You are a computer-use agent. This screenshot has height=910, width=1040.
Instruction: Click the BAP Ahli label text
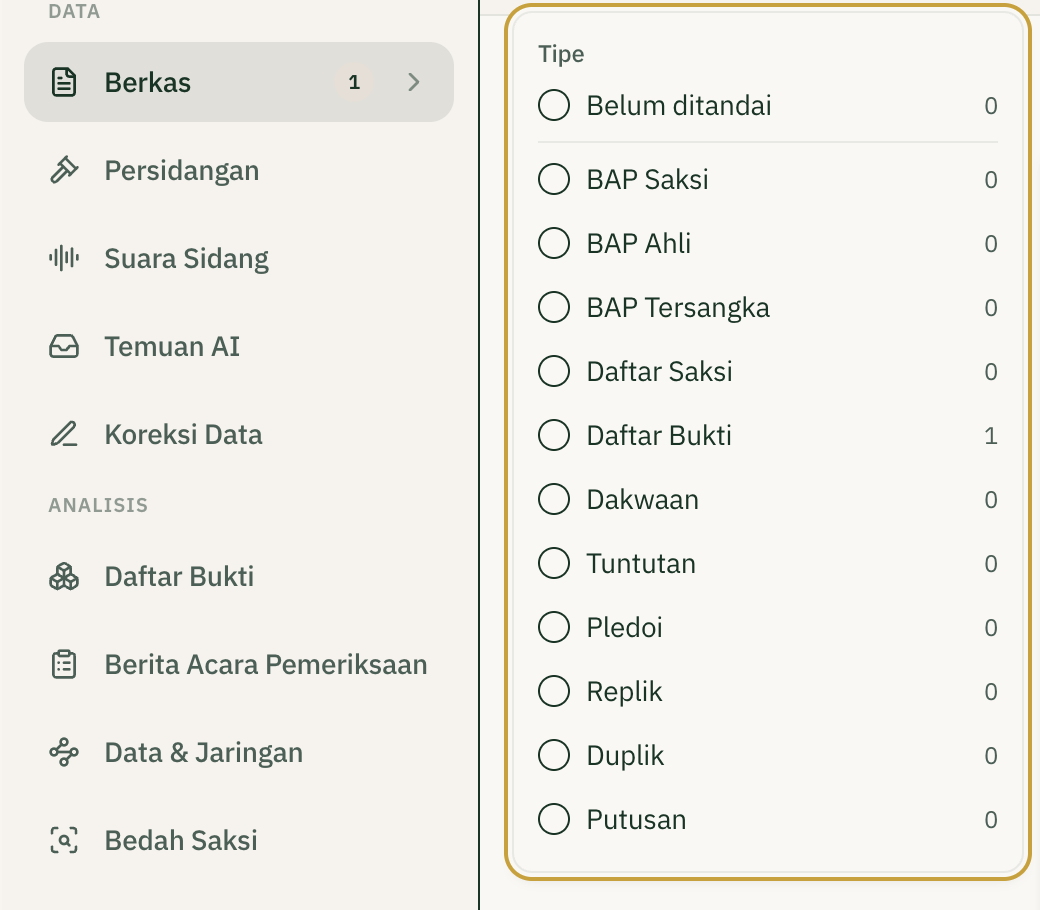pyautogui.click(x=639, y=243)
